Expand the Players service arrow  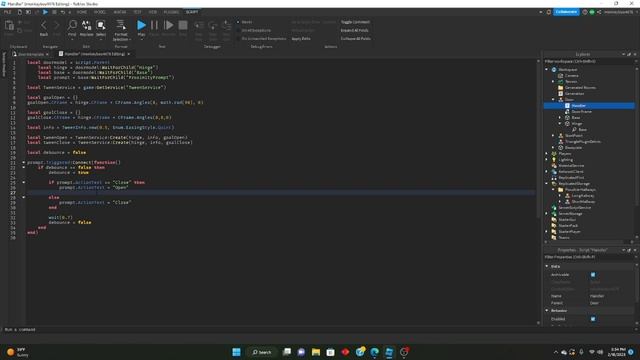[547, 154]
